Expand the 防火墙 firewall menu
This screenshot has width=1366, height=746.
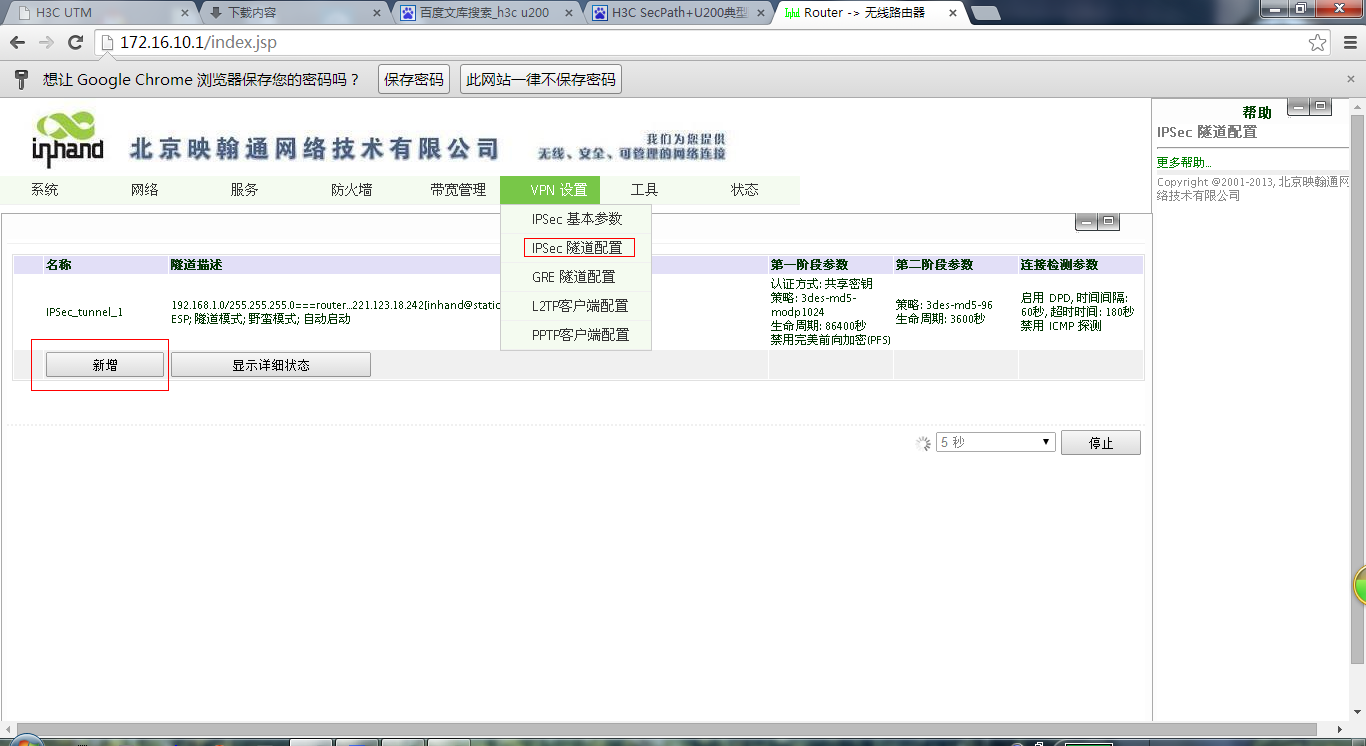tap(351, 190)
